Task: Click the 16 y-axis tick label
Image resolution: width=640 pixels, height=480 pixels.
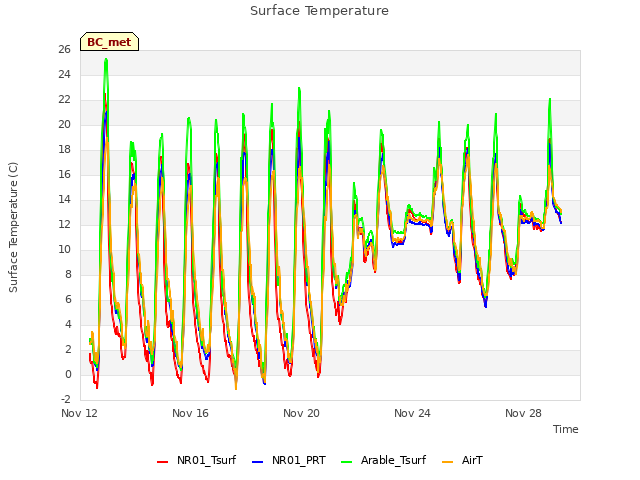Action: [64, 174]
